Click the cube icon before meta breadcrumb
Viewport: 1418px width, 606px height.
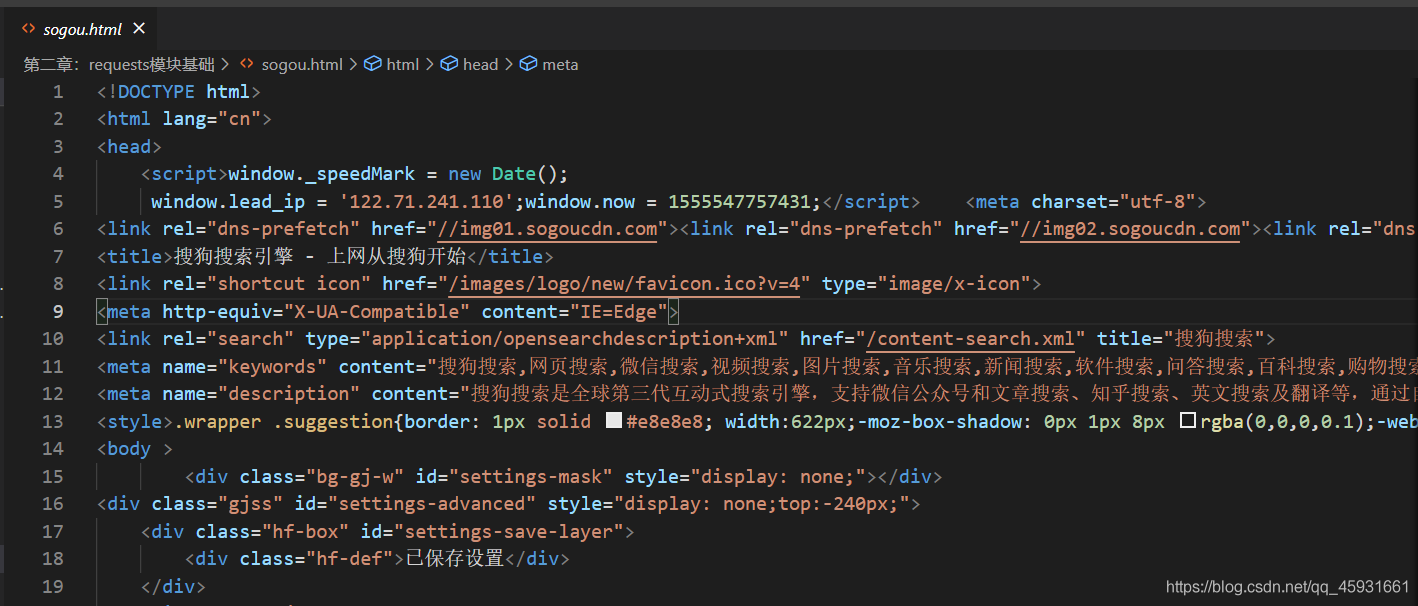528,64
